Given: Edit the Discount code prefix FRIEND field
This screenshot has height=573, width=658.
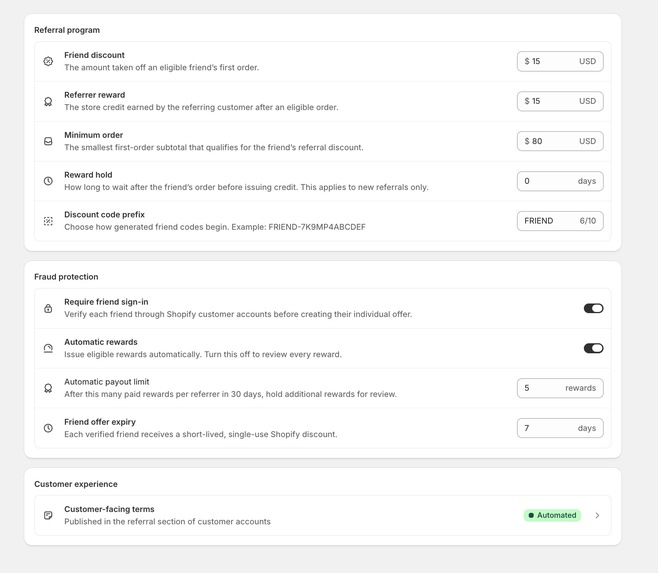Looking at the screenshot, I should coord(560,221).
